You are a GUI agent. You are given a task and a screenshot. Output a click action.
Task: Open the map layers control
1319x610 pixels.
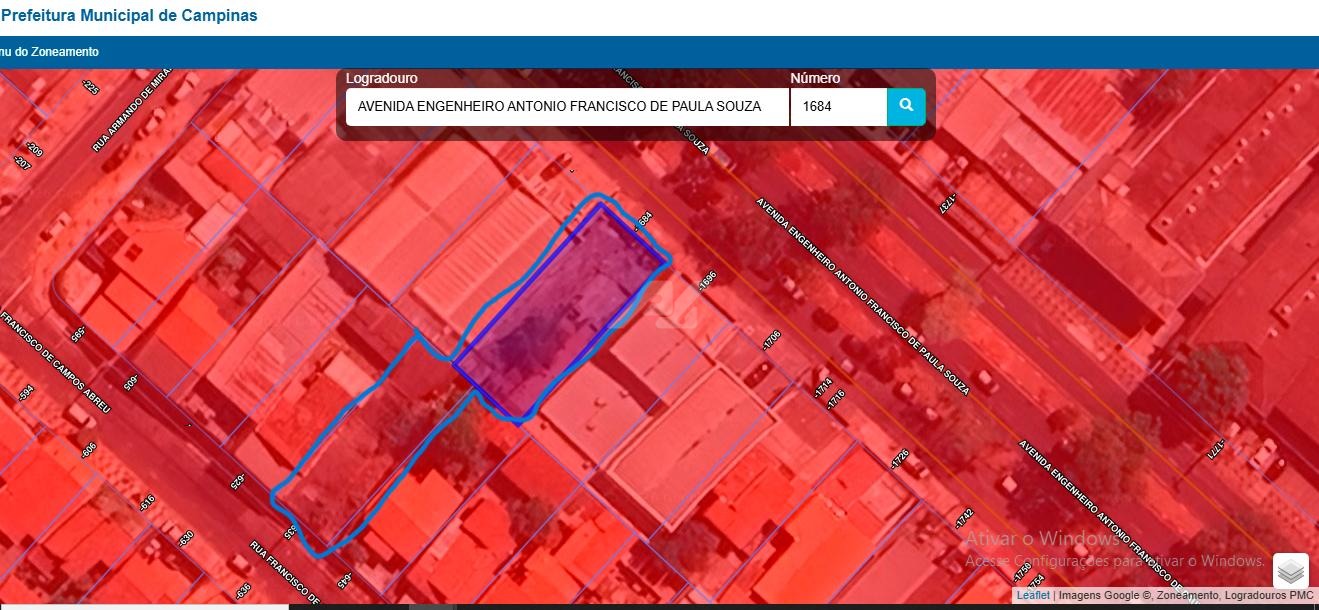point(1290,571)
